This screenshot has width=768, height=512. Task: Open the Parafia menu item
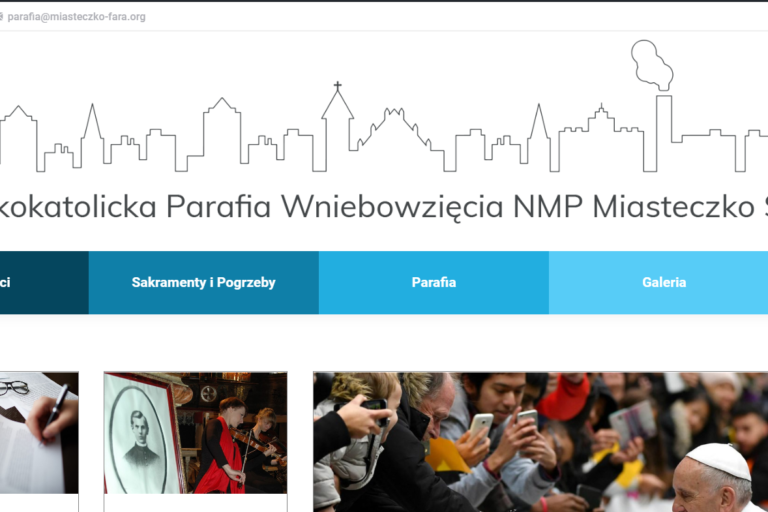click(434, 283)
